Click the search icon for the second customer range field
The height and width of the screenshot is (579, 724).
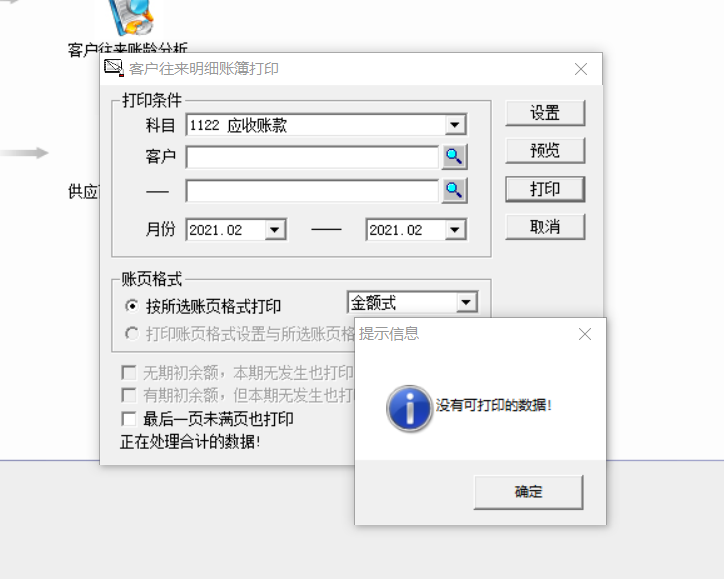click(454, 190)
